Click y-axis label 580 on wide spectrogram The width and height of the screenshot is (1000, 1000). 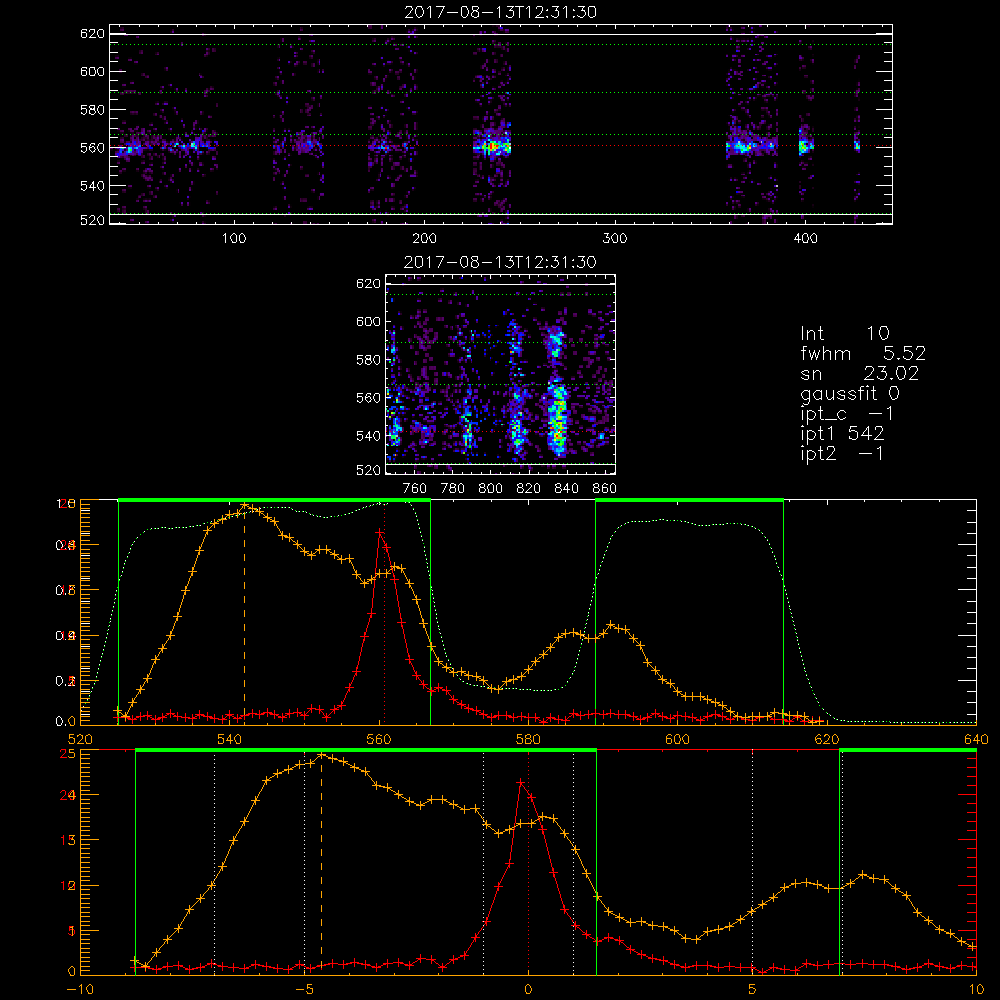92,110
